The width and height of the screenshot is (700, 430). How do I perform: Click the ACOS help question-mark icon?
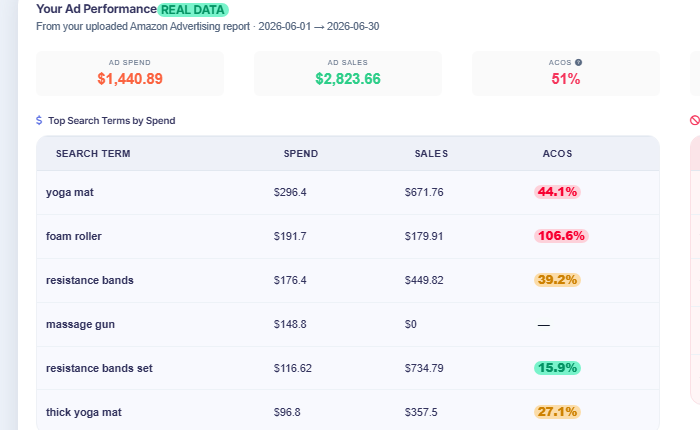point(578,63)
